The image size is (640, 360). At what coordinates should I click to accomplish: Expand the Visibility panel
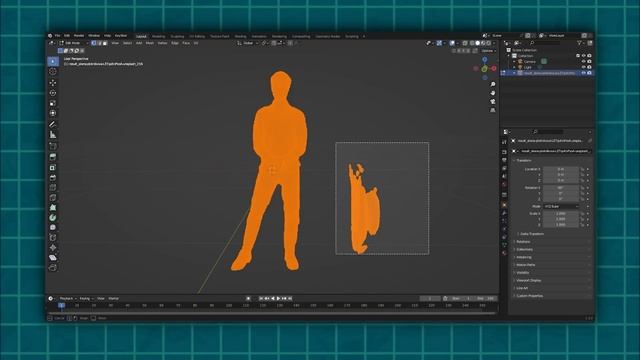tap(522, 273)
